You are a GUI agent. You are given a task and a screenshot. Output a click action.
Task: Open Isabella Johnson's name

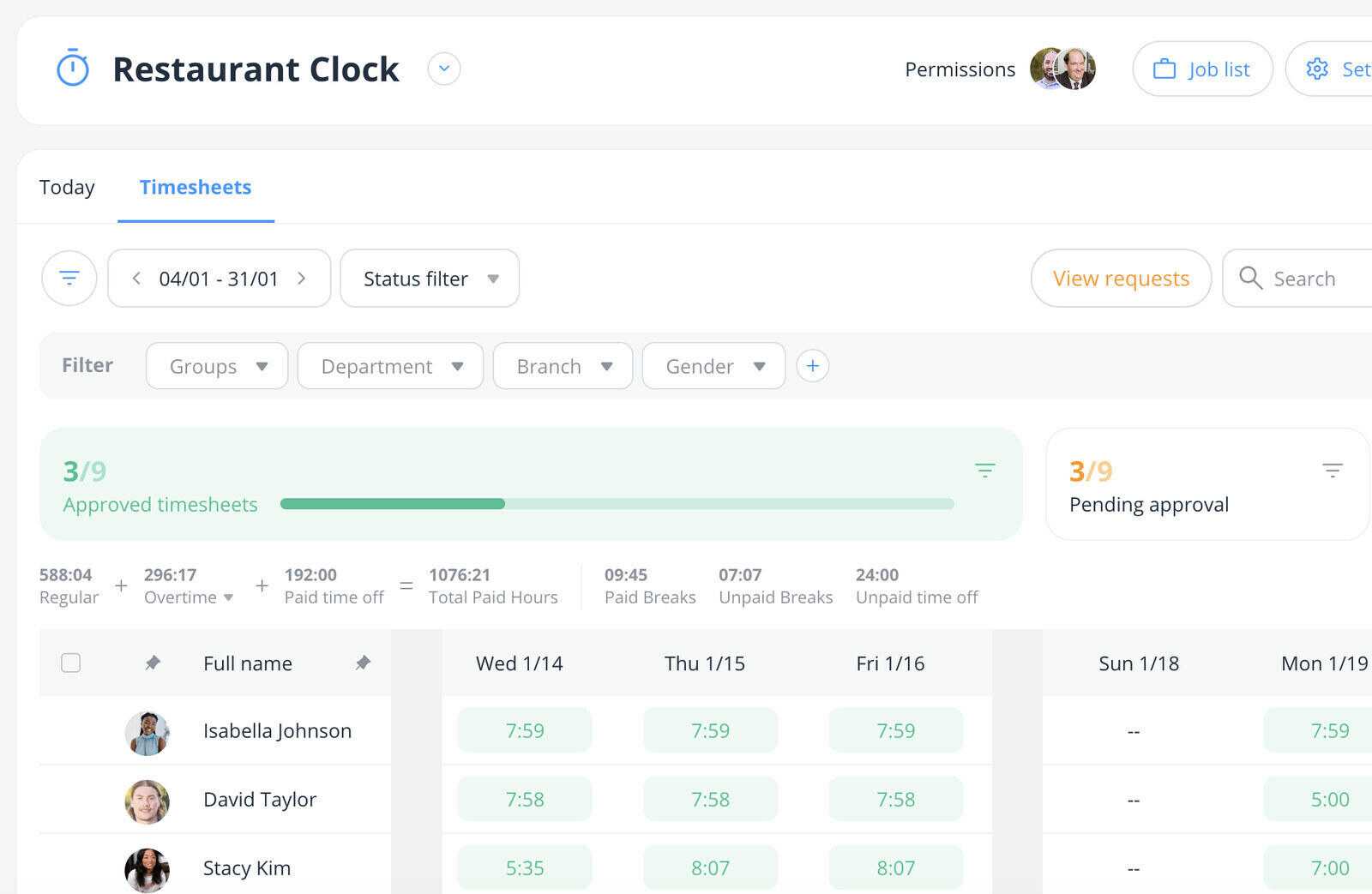tap(277, 730)
